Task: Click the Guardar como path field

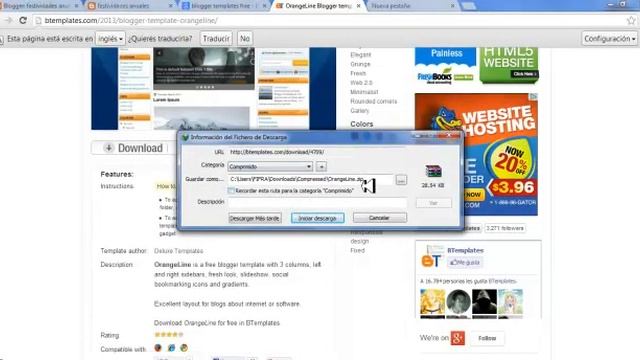Action: (310, 179)
